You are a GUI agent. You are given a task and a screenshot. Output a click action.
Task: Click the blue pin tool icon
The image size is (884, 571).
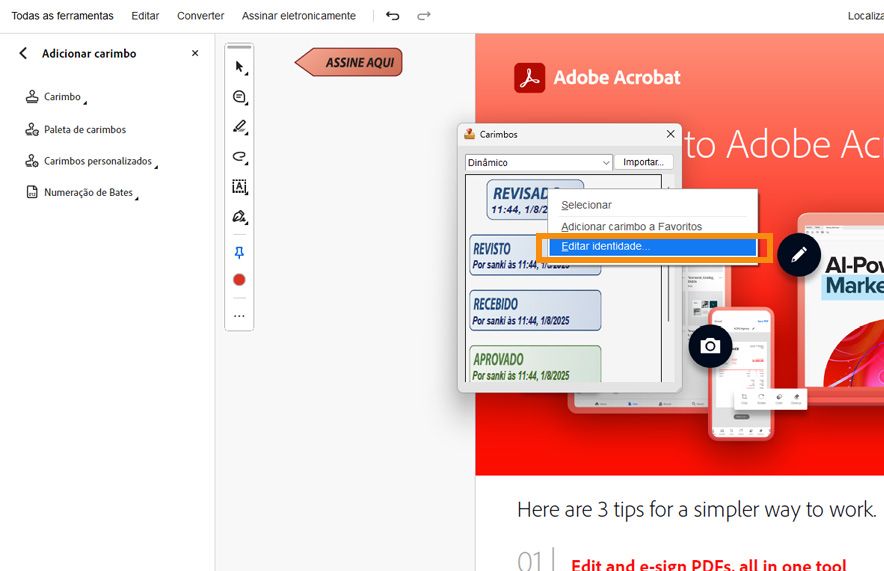pos(239,253)
